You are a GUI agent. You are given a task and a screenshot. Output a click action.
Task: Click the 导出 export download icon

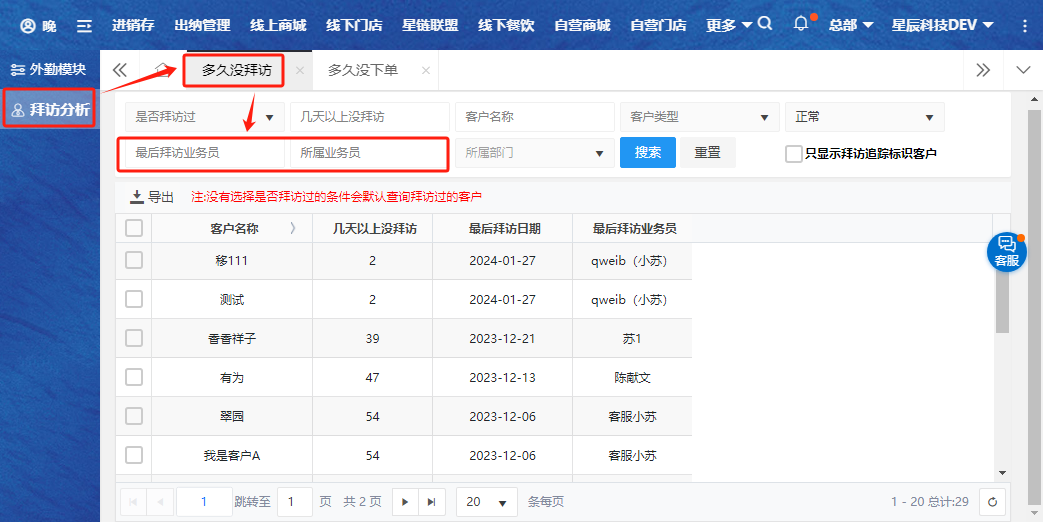pyautogui.click(x=137, y=197)
